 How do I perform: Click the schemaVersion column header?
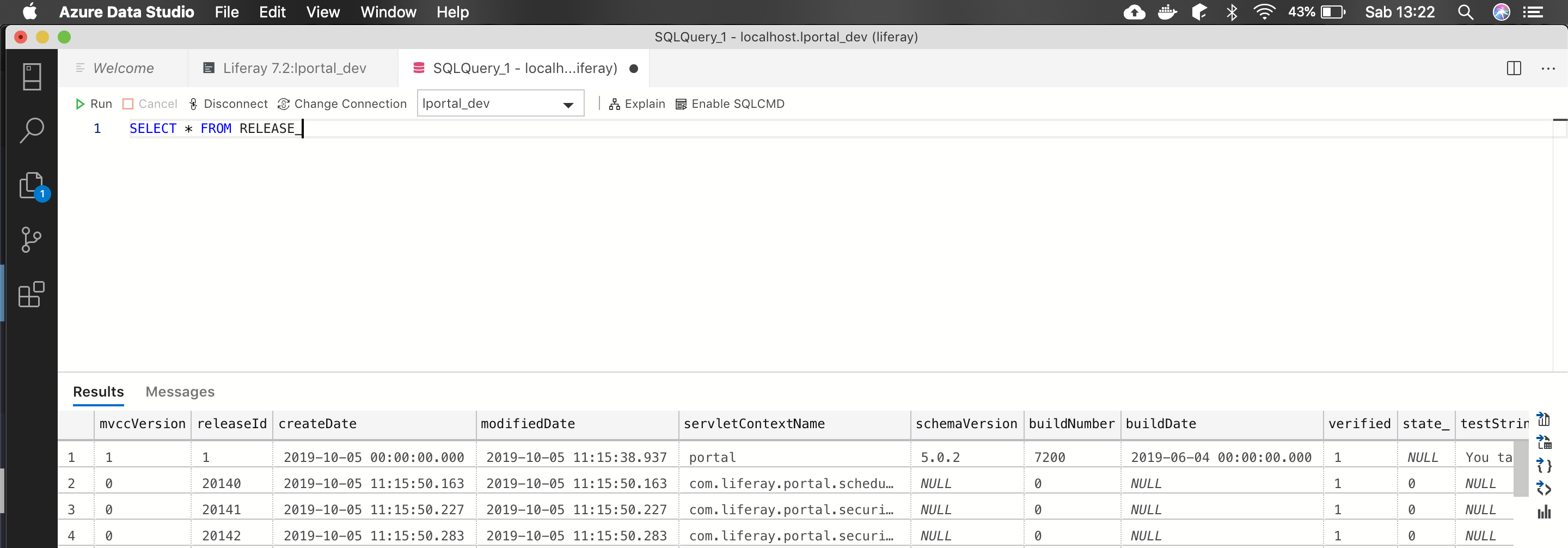tap(966, 424)
